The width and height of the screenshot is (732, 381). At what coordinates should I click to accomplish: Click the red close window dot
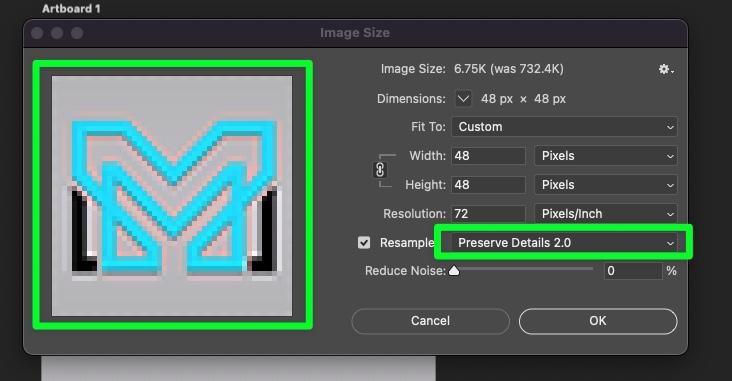[x=37, y=33]
